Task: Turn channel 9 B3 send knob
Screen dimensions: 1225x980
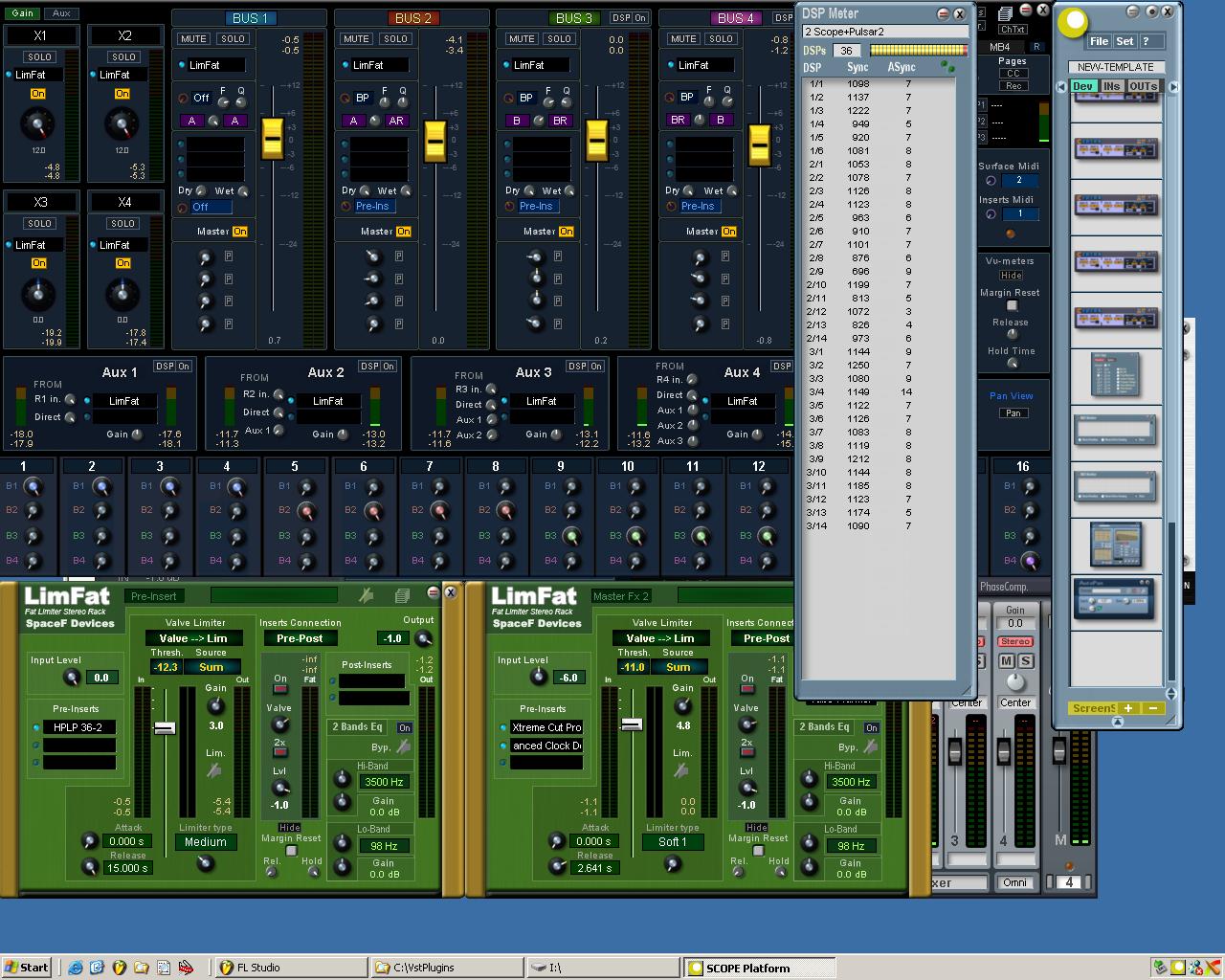Action: pyautogui.click(x=572, y=536)
